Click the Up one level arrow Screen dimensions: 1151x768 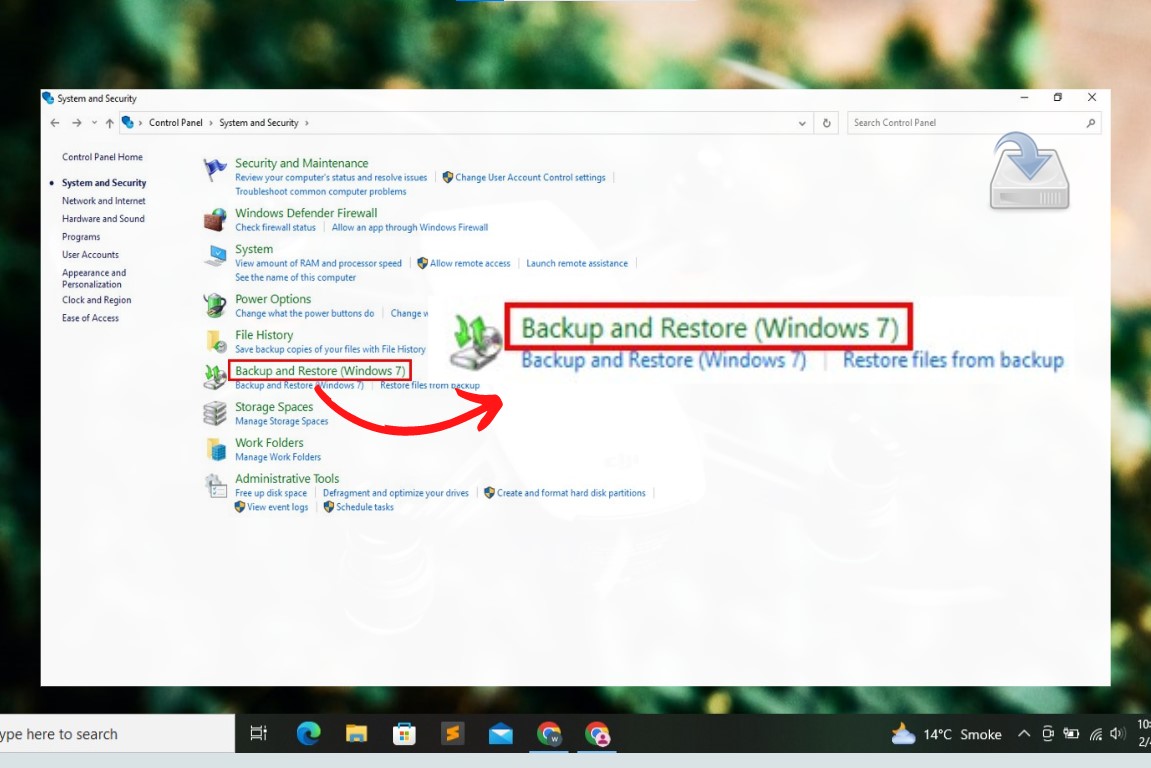pos(109,123)
